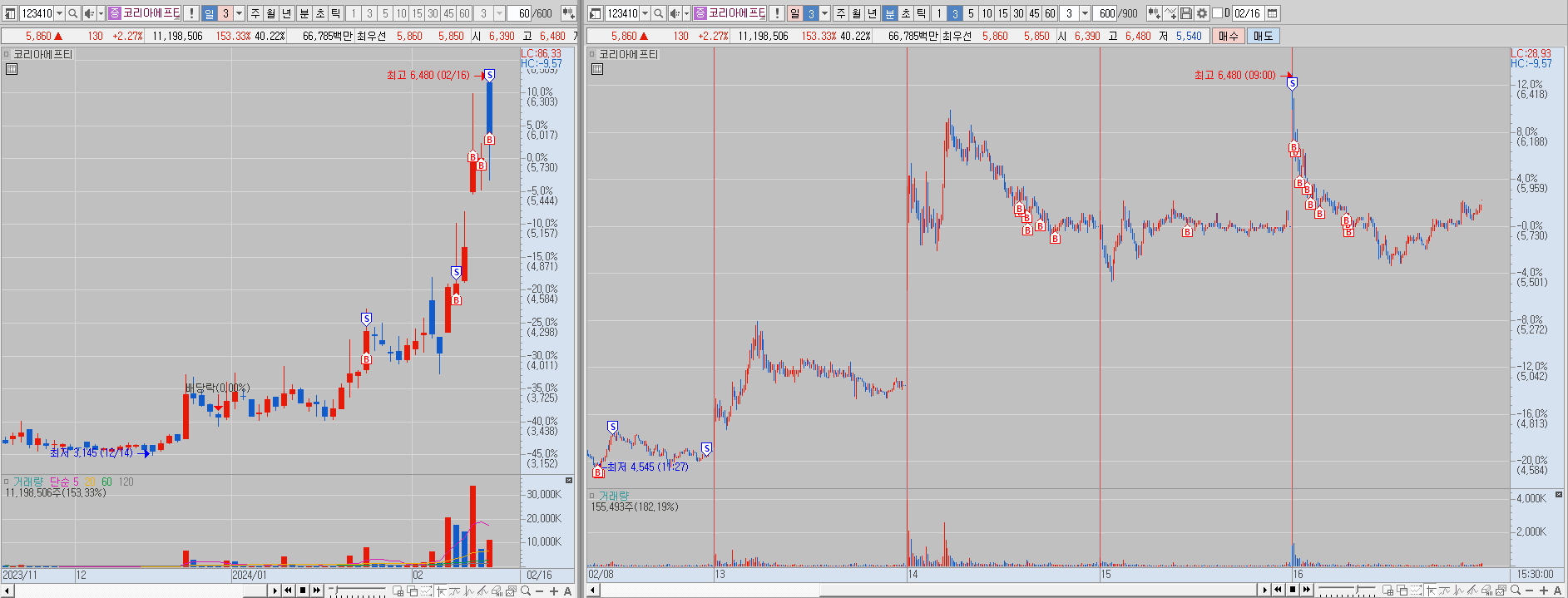Click the panel toggle icon at left chart's far left
The image size is (1568, 598).
coord(10,13)
